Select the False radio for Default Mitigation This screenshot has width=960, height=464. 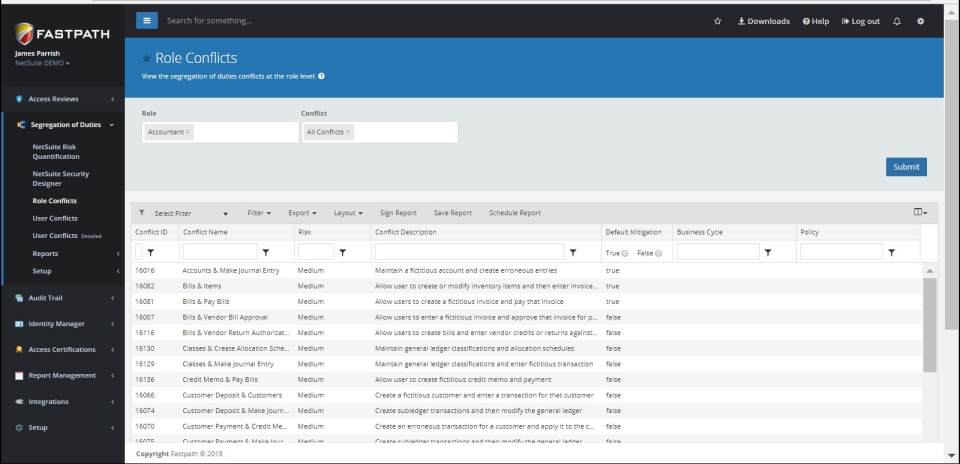point(658,253)
